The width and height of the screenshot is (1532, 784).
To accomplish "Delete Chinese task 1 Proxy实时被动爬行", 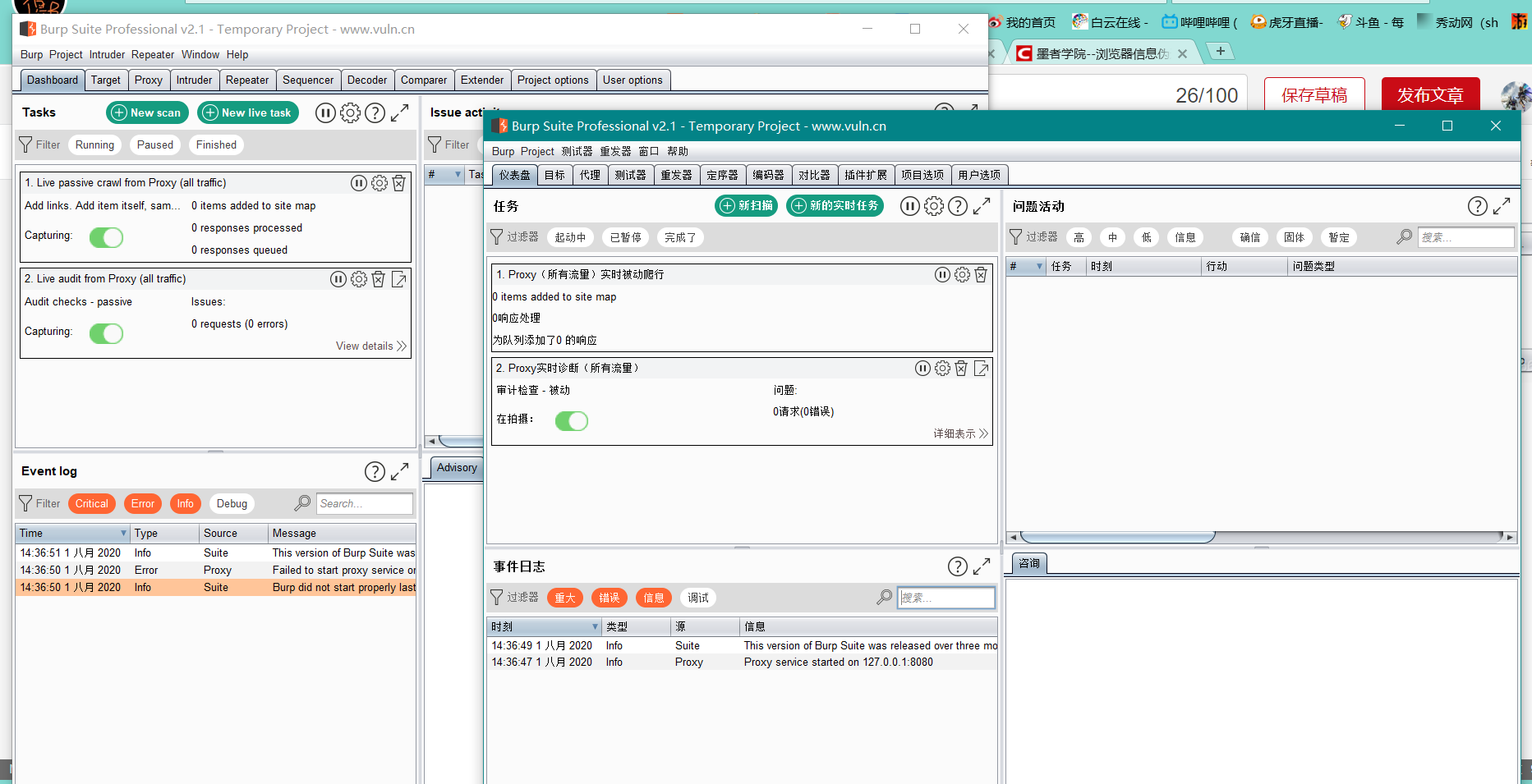I will pyautogui.click(x=981, y=275).
